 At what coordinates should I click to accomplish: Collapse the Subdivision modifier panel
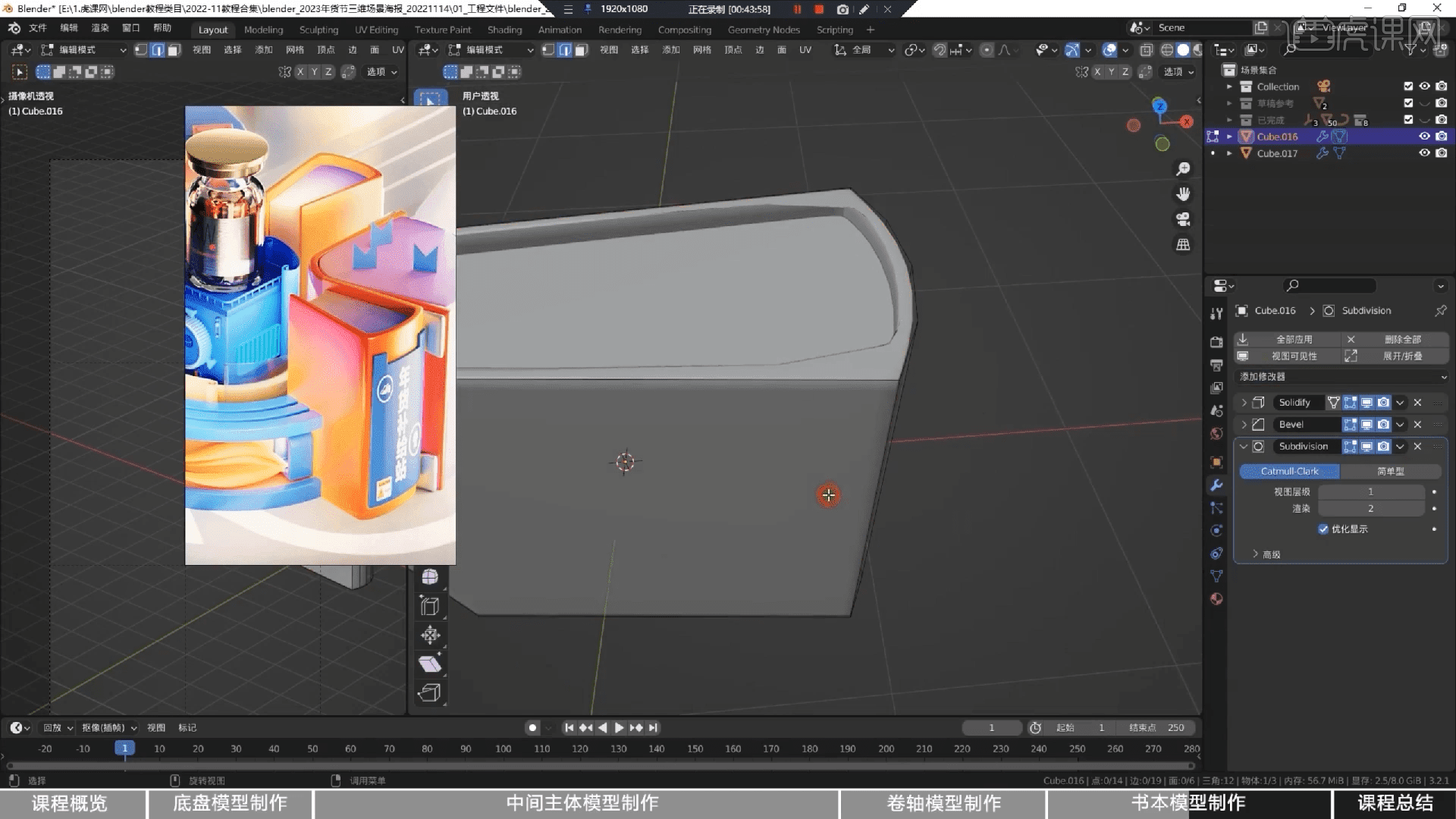click(1244, 447)
